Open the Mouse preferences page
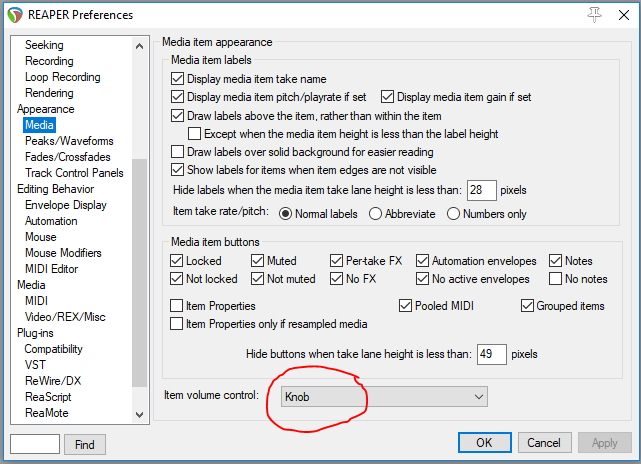Viewport: 641px width, 464px height. [x=40, y=237]
